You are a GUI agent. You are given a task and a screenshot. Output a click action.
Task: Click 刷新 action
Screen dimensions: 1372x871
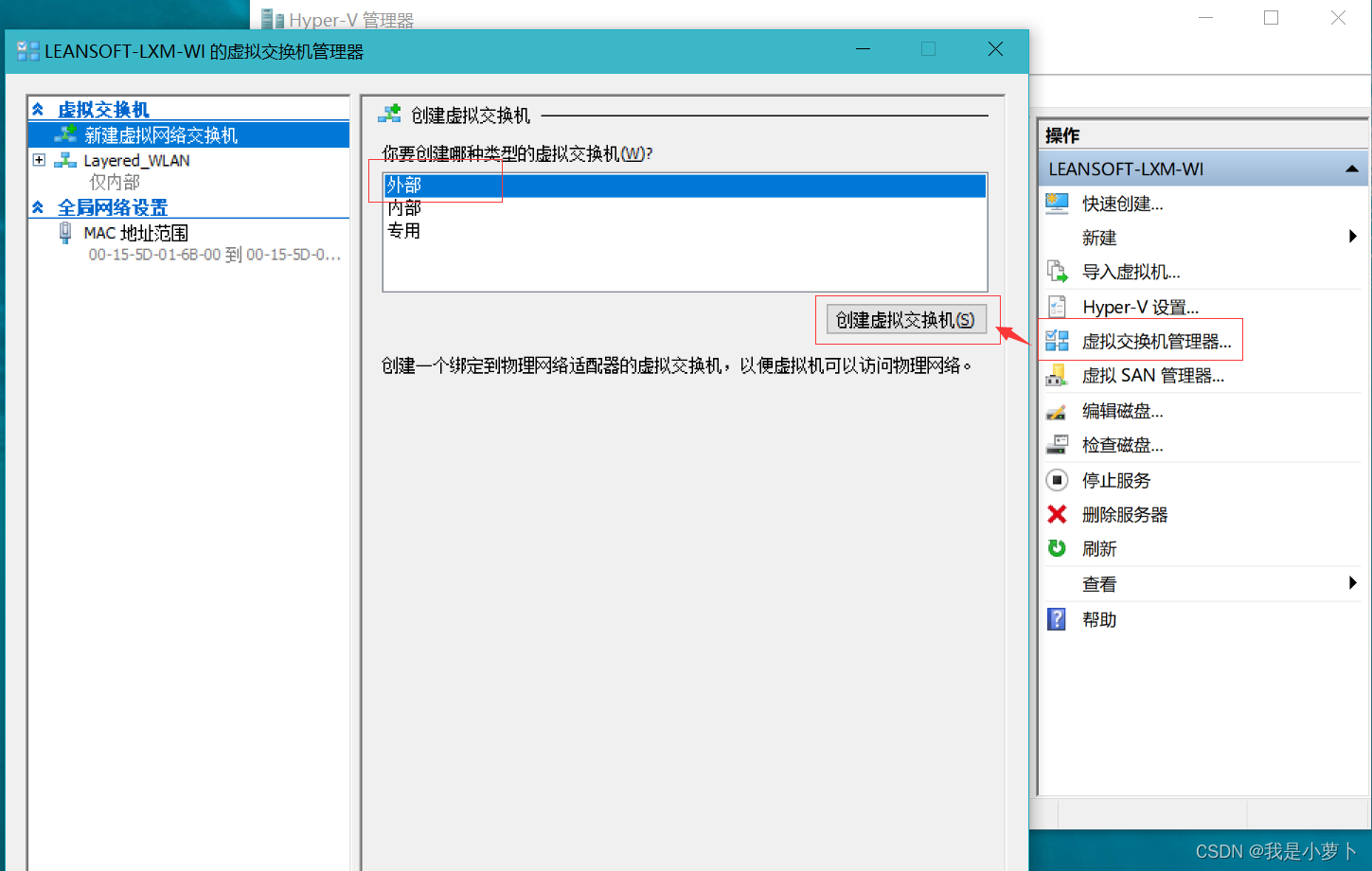pos(1099,548)
